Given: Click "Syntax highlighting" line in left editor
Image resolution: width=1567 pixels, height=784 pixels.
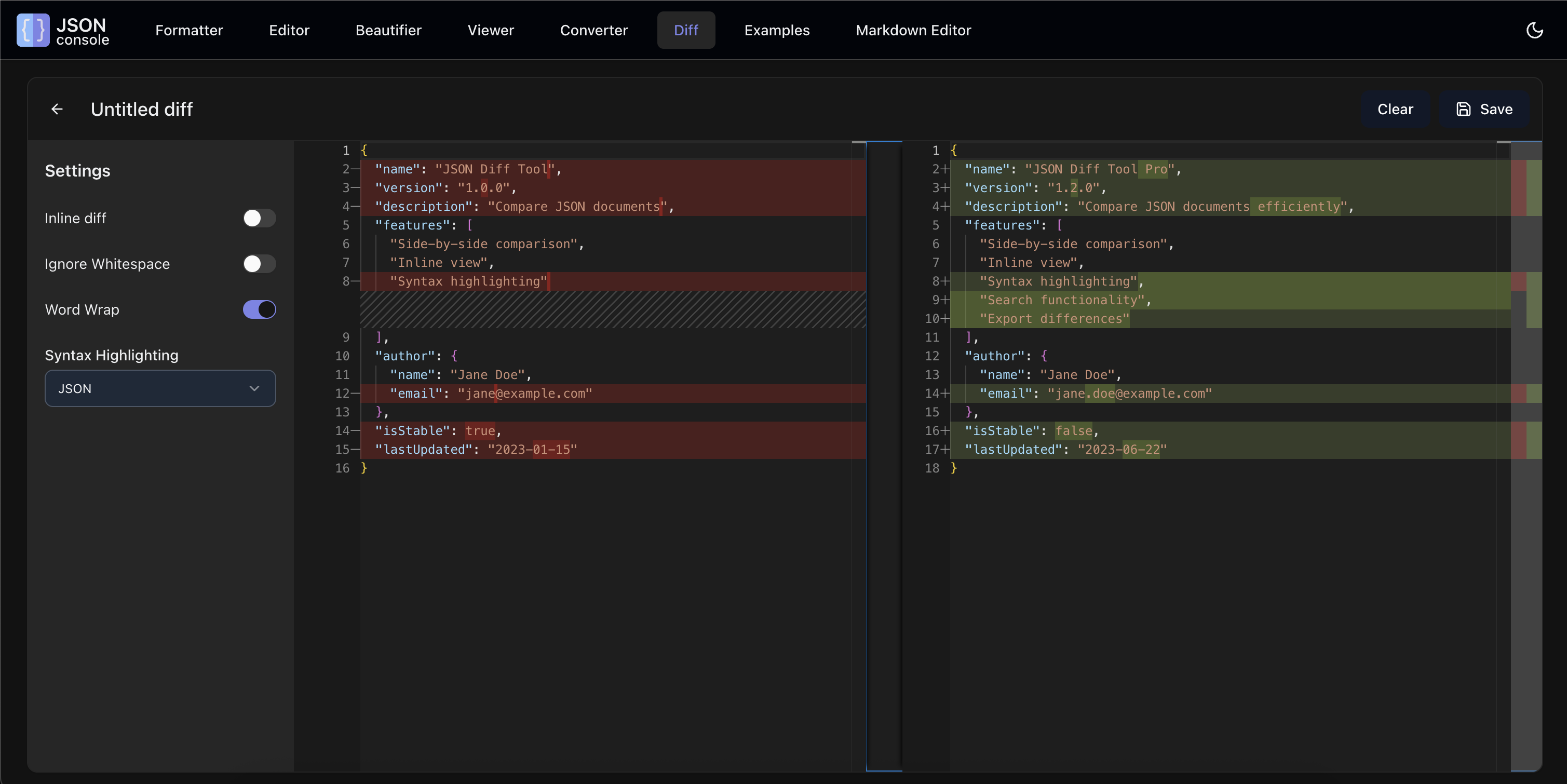Looking at the screenshot, I should 469,281.
